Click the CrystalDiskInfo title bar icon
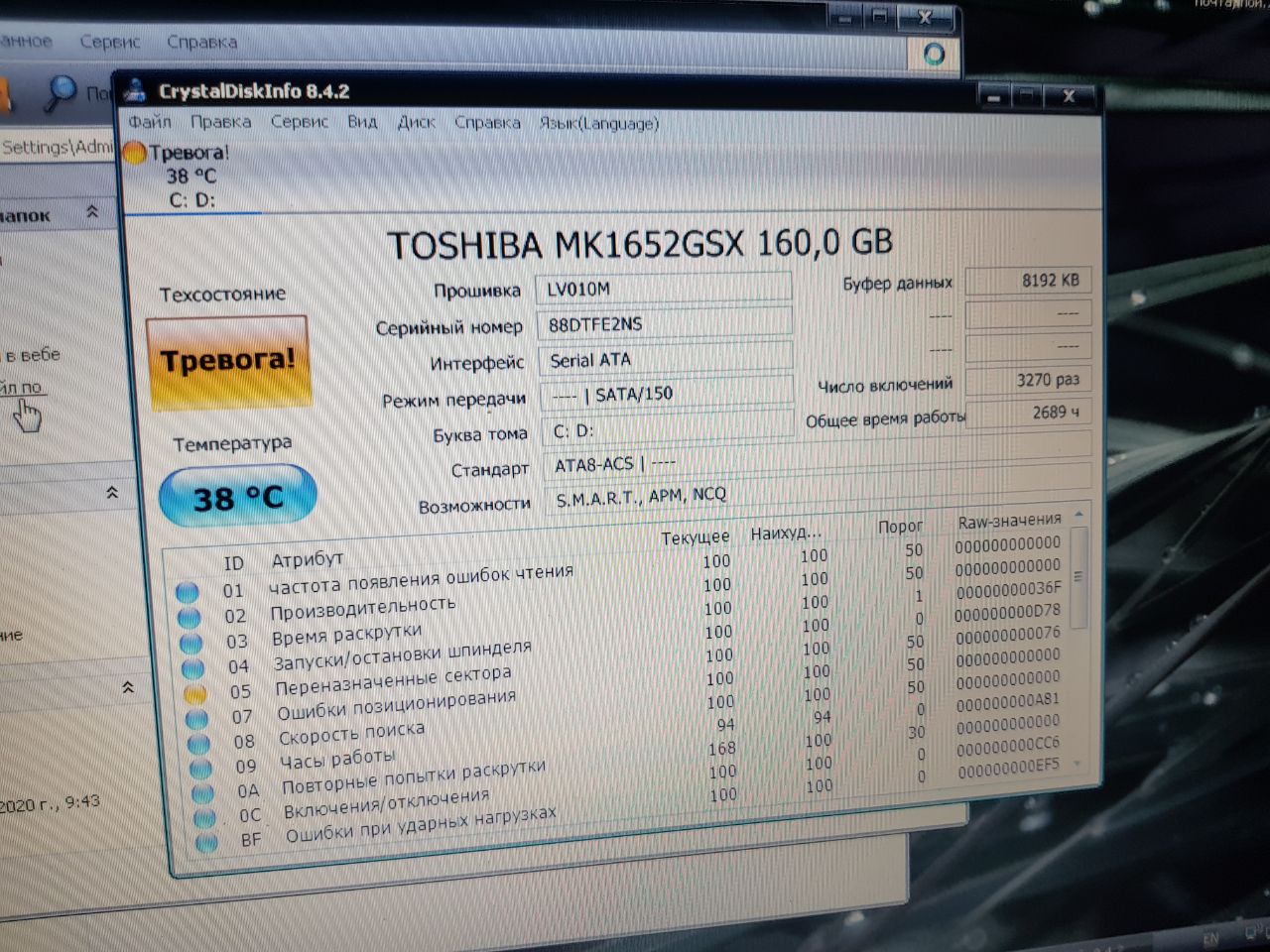Image resolution: width=1270 pixels, height=952 pixels. coord(135,92)
